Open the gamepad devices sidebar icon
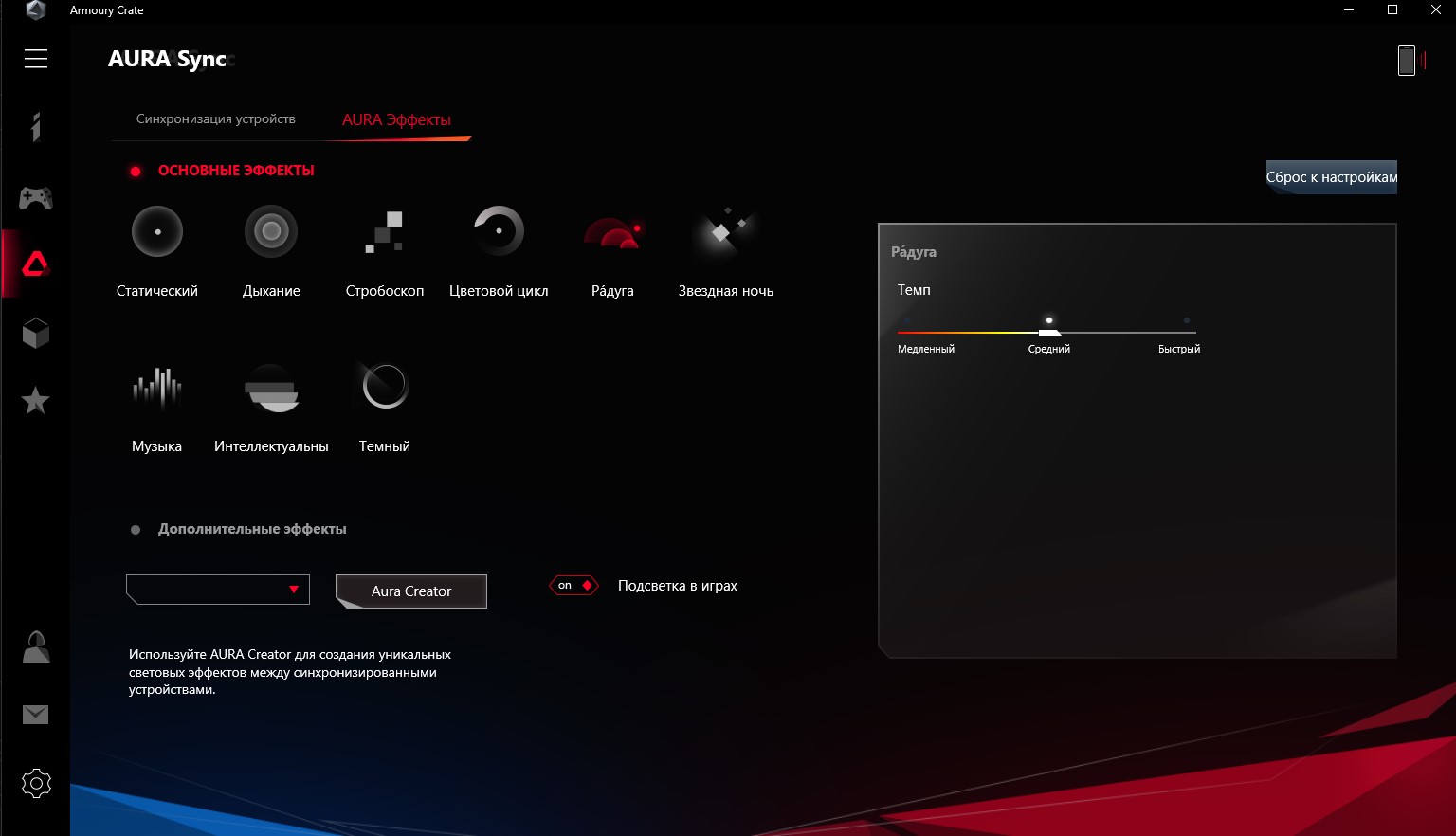Screen dimensions: 1456x836 point(36,198)
